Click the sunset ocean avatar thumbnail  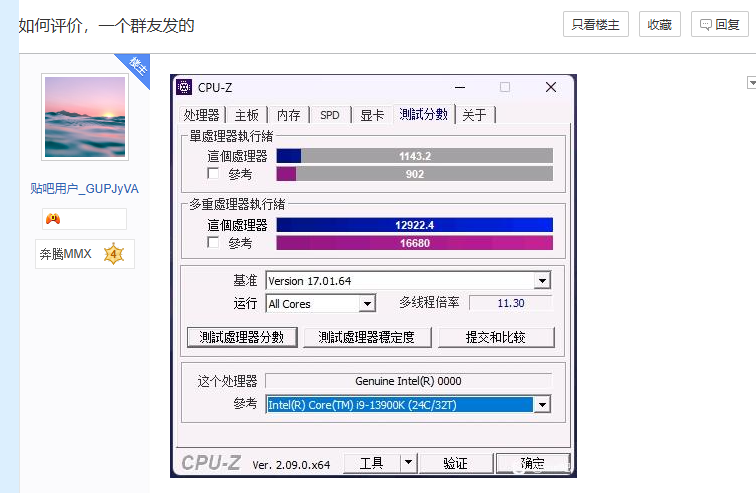coord(85,117)
